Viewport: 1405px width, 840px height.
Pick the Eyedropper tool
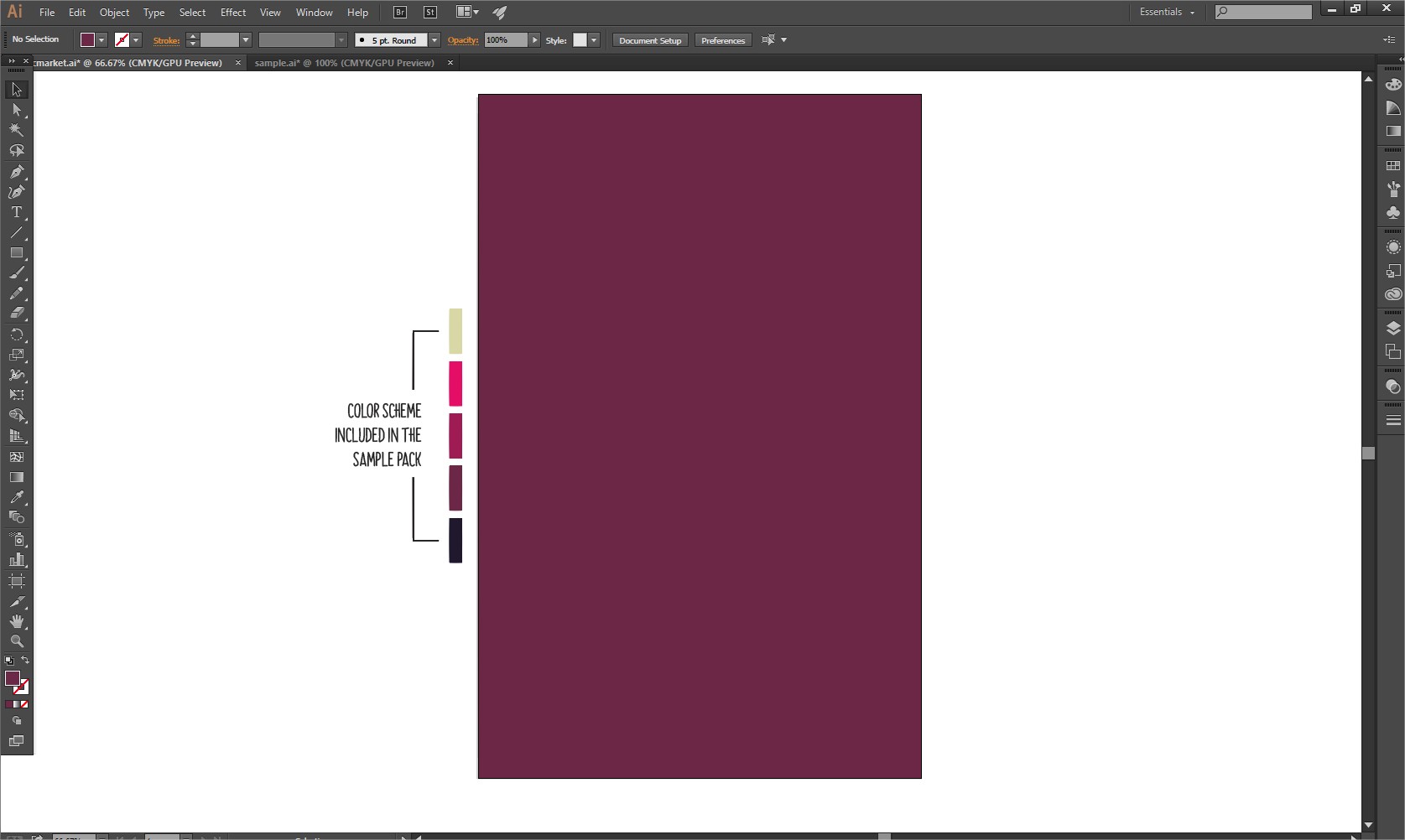[x=17, y=497]
